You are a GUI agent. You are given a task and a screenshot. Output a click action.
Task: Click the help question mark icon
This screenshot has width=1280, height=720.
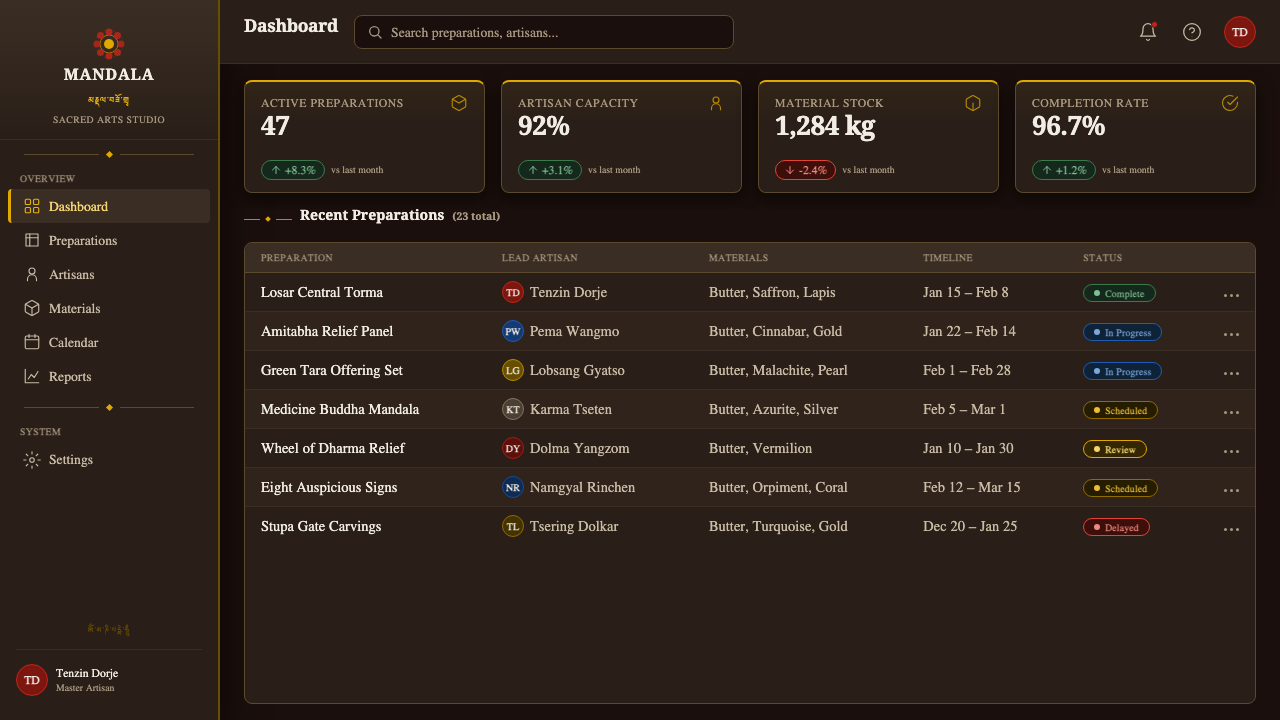point(1192,32)
